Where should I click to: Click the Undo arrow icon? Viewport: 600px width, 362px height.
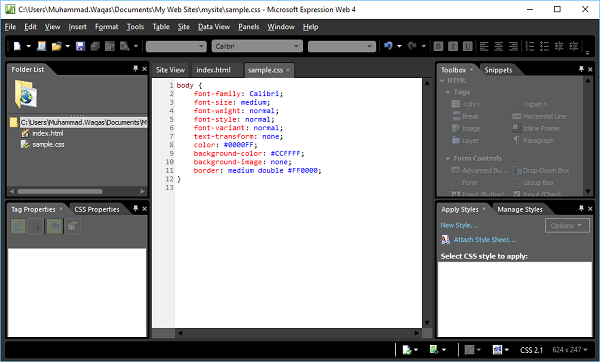point(388,46)
